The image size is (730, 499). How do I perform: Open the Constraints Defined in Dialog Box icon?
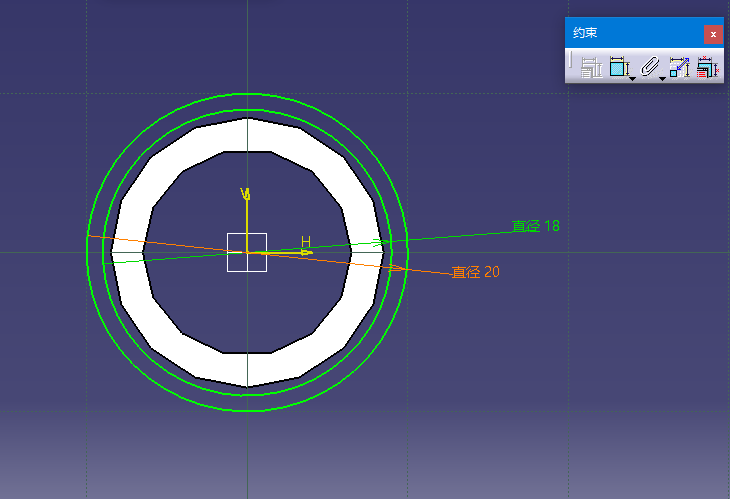[591, 67]
